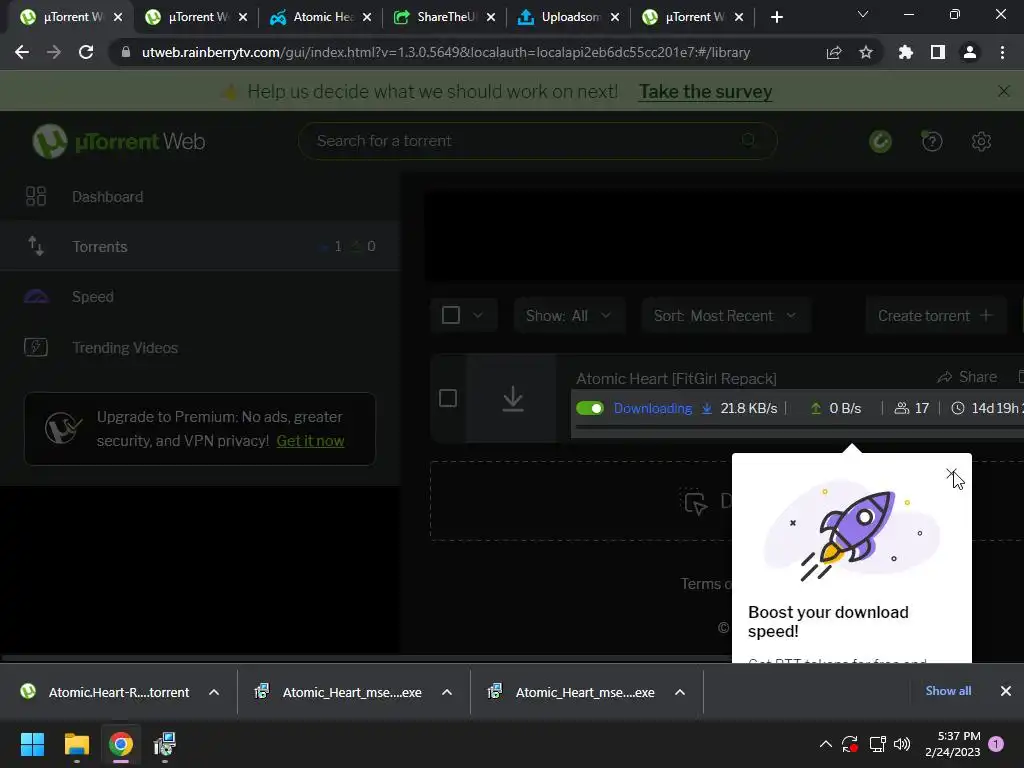Open the Sort: Most Recent dropdown
1024x768 pixels.
click(x=726, y=316)
